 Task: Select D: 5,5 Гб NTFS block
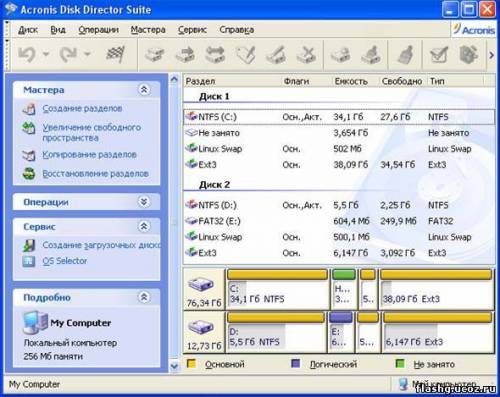pos(275,332)
